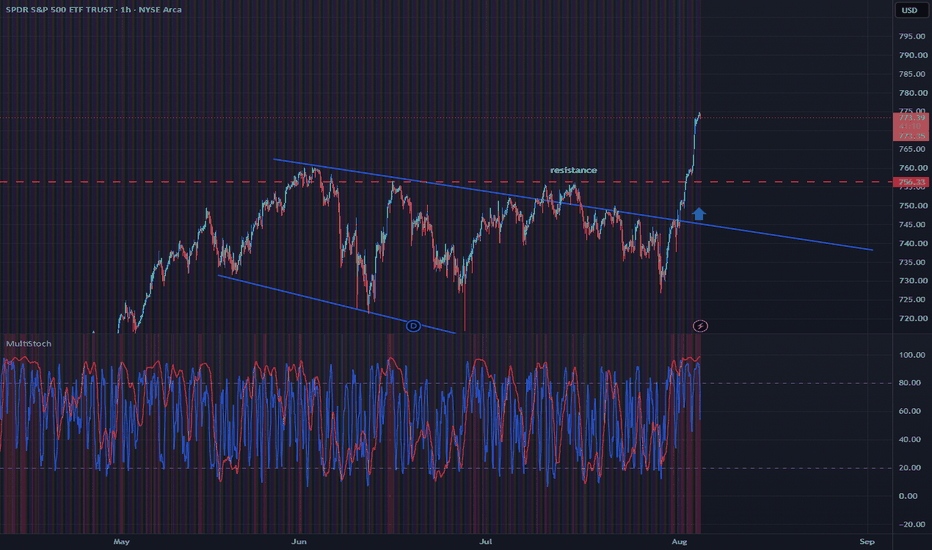Click 745.00 on the price axis
932x550 pixels.
[913, 225]
